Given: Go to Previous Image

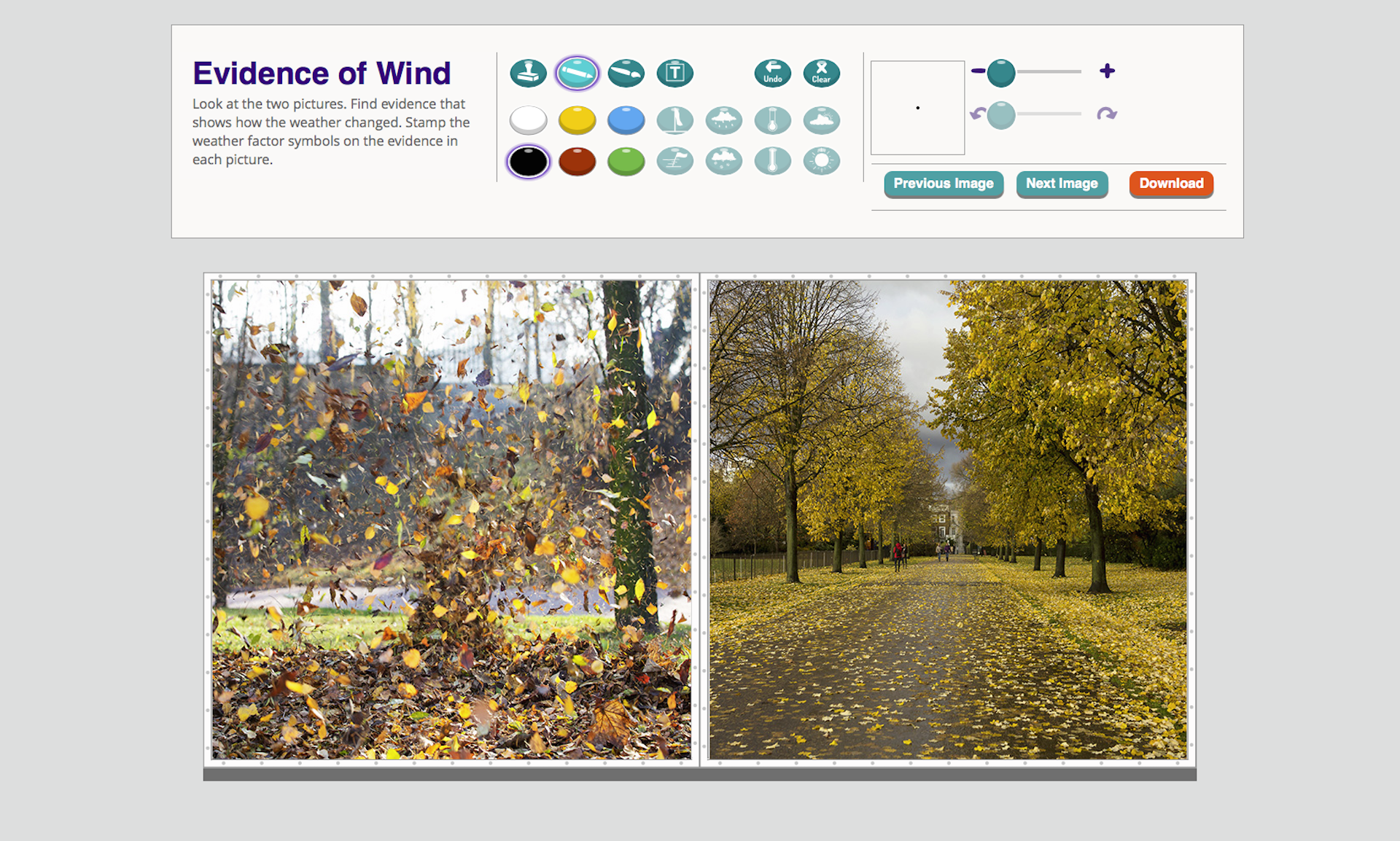Looking at the screenshot, I should [943, 184].
